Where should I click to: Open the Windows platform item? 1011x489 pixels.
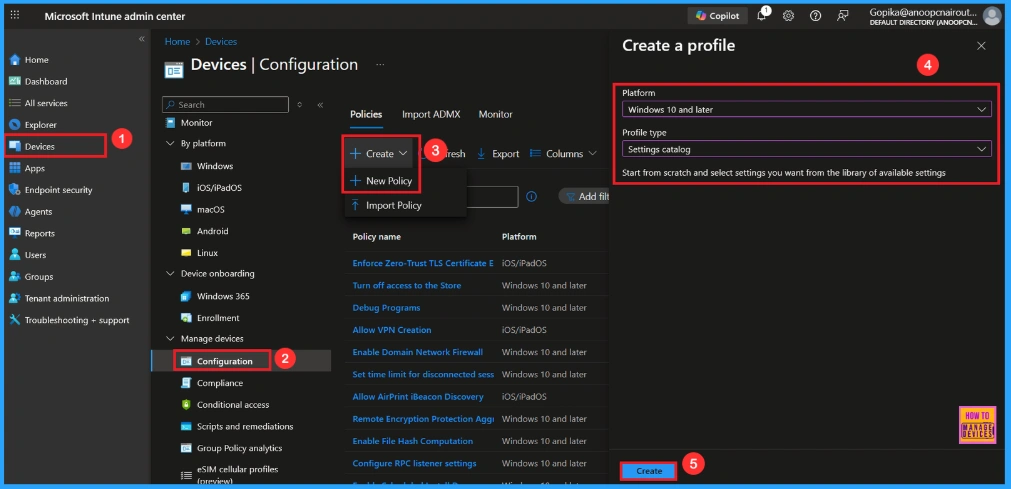point(215,166)
